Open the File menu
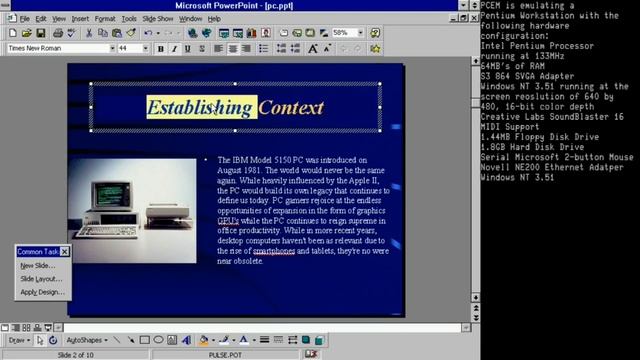 click(x=24, y=19)
